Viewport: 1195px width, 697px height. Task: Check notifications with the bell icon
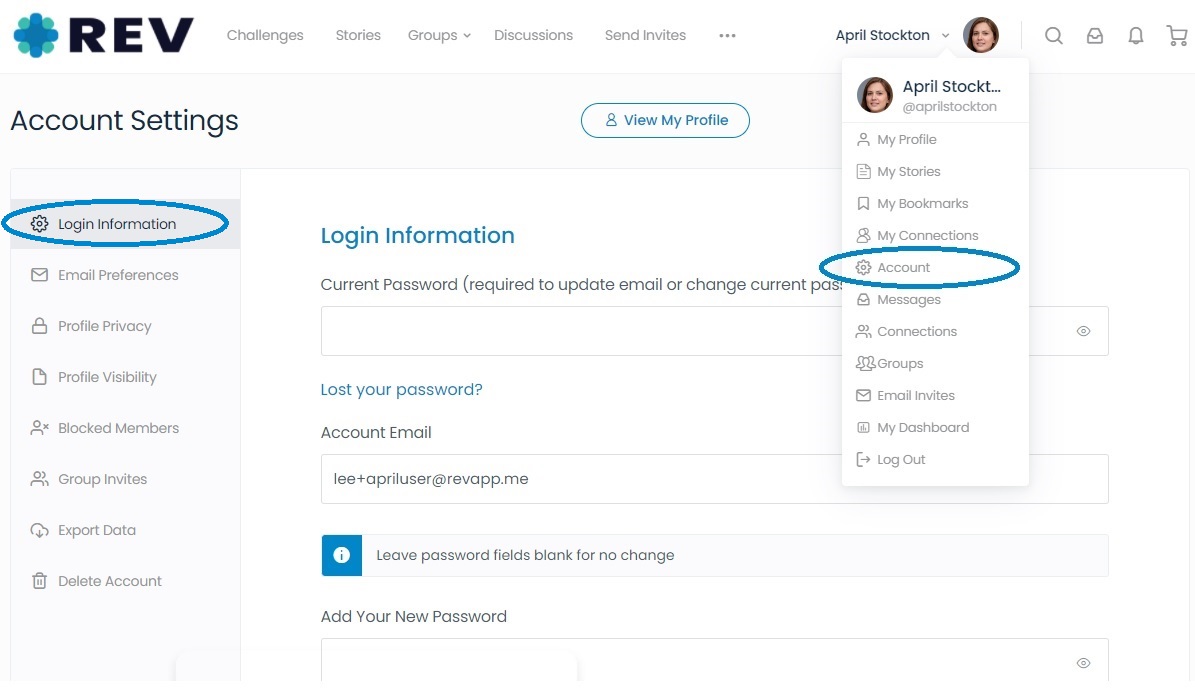[x=1135, y=35]
